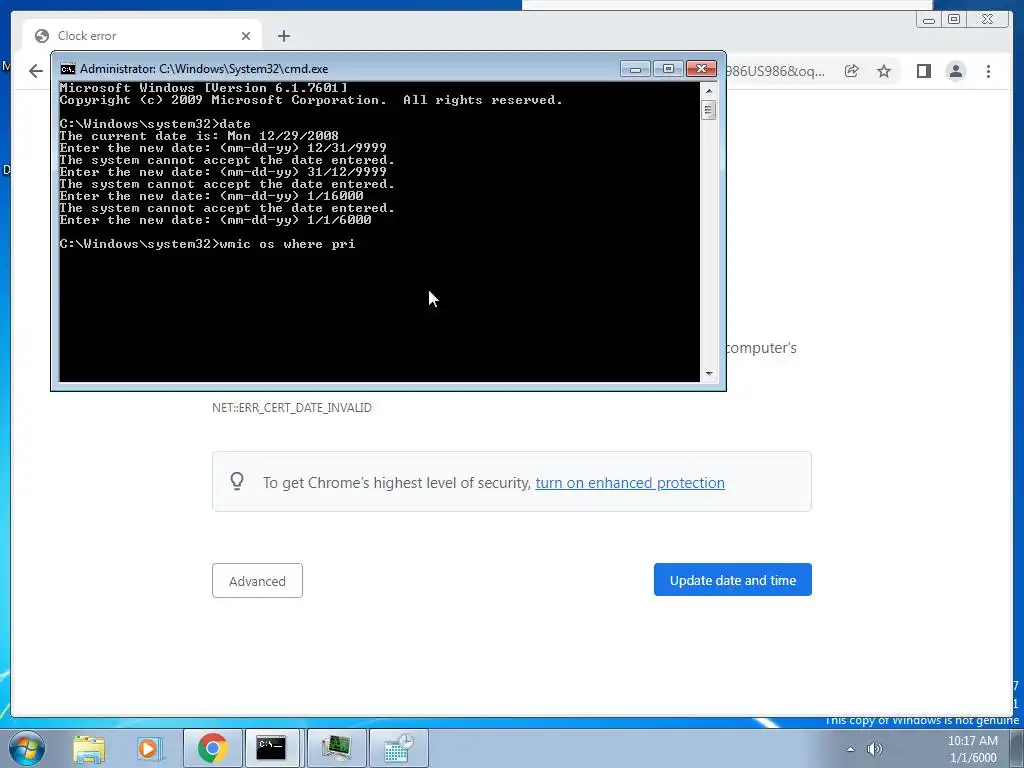
Task: Click the 'wmic os where pri' command line
Action: [207, 244]
